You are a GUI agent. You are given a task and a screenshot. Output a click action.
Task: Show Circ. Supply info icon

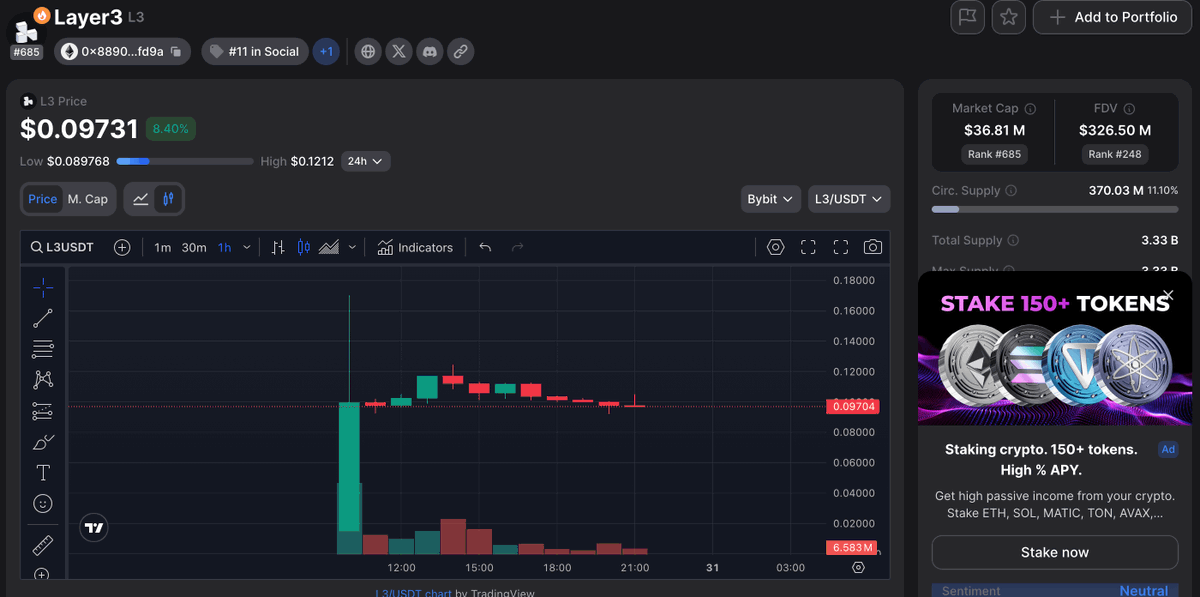[x=1011, y=190]
